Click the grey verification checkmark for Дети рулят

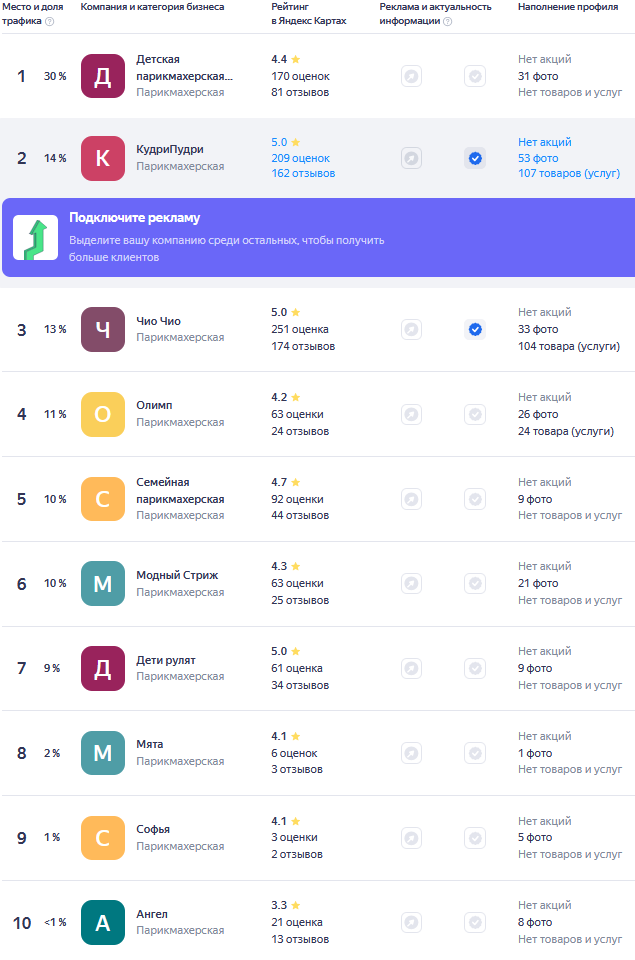(475, 669)
